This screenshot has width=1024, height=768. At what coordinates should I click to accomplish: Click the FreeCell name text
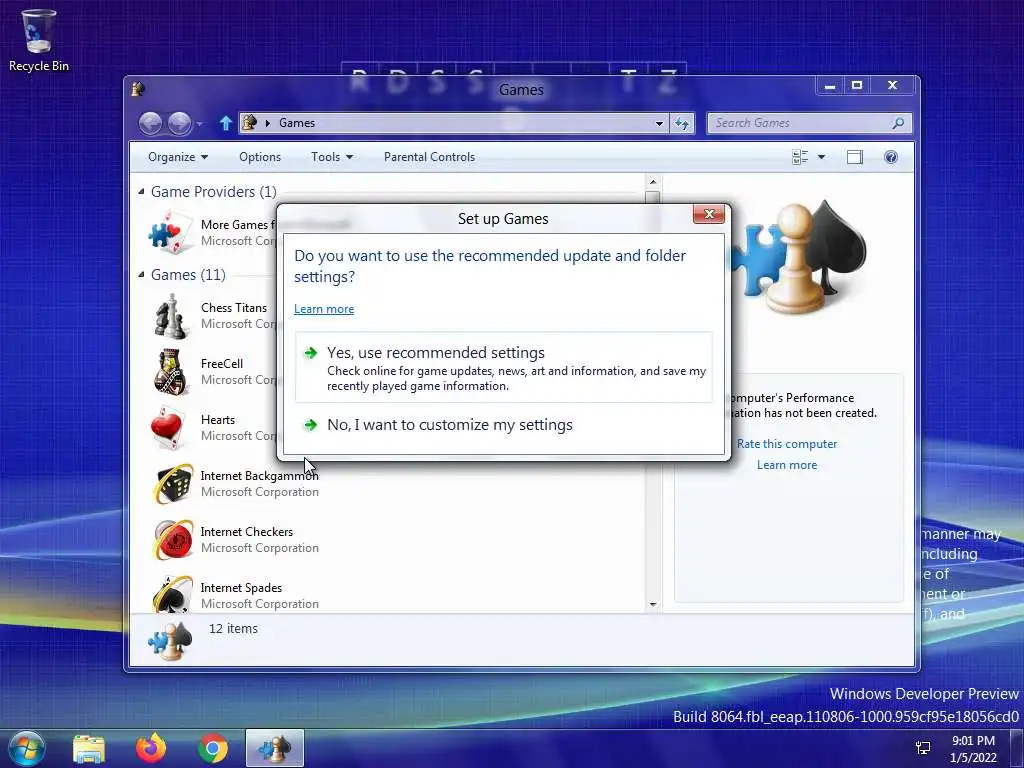pos(221,364)
